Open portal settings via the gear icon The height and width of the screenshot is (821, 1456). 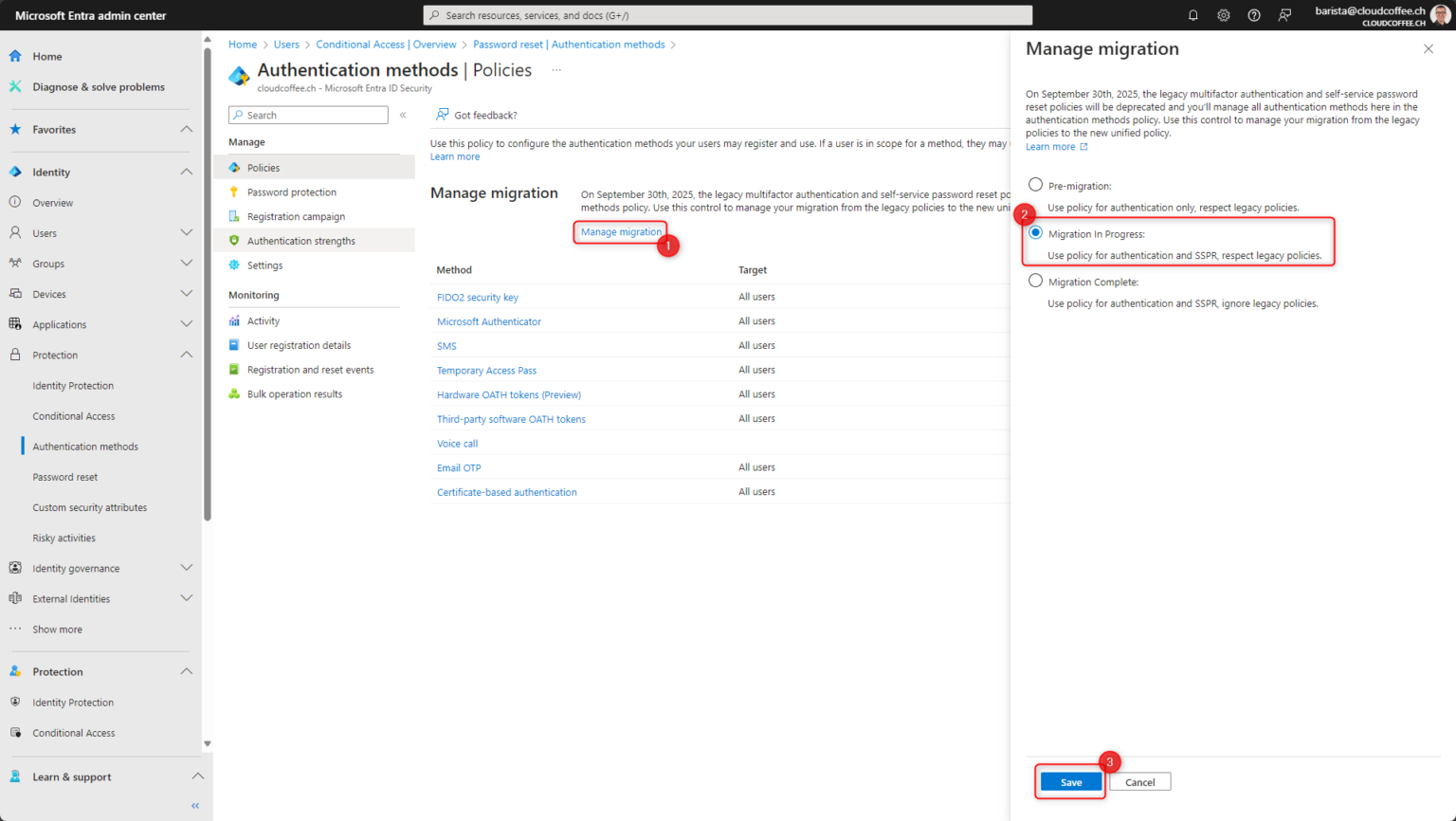pyautogui.click(x=1223, y=14)
